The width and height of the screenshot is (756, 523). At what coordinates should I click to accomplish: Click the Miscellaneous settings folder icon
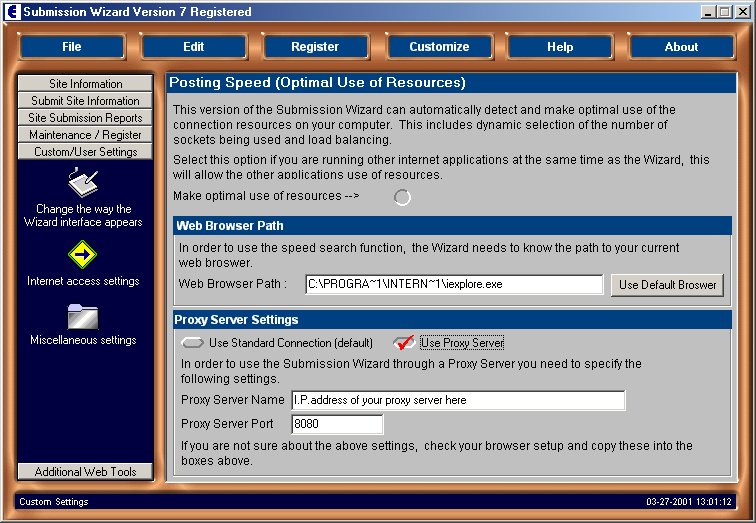82,317
